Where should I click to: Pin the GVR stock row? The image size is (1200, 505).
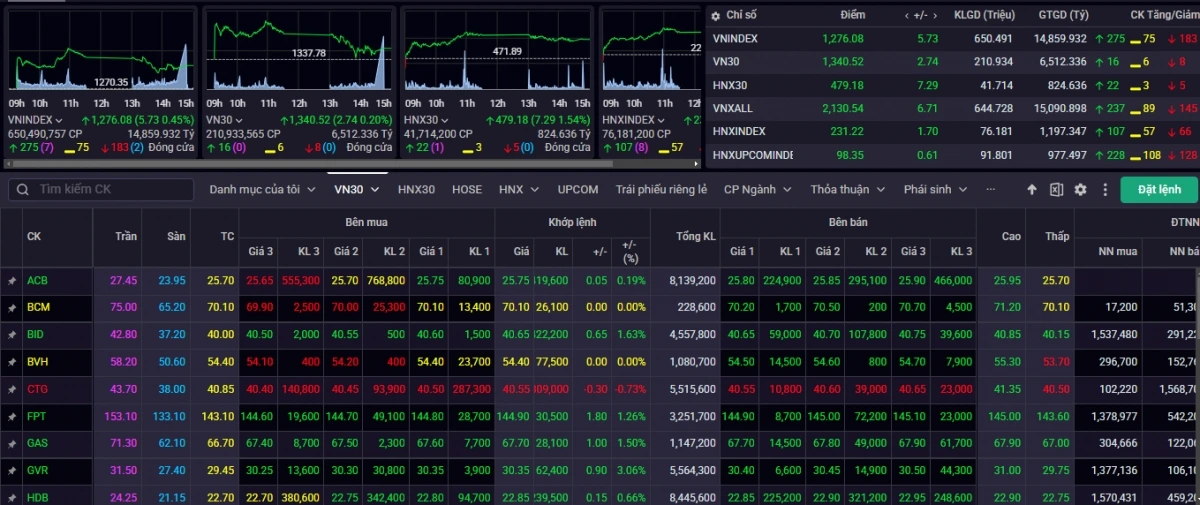[11, 470]
